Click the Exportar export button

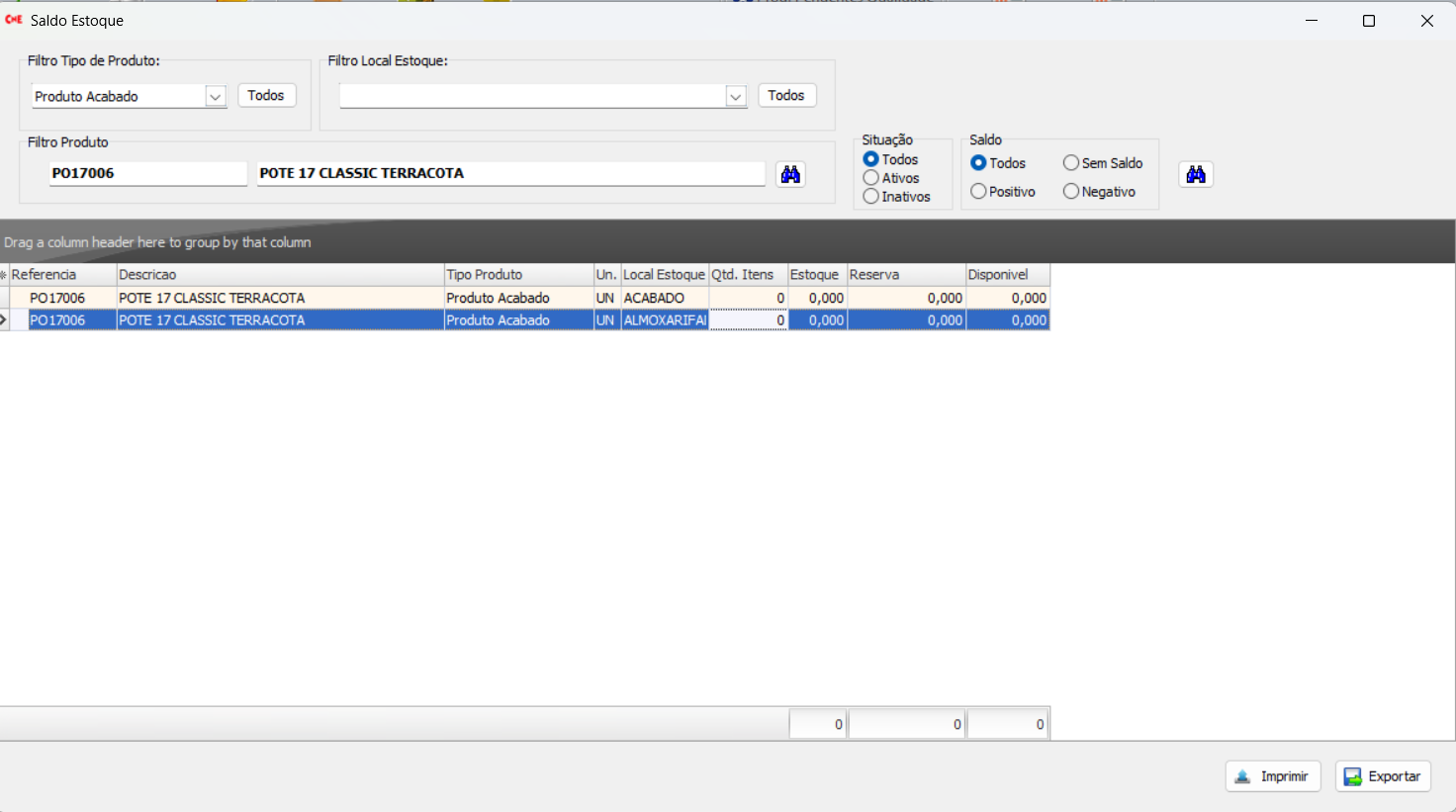1383,776
